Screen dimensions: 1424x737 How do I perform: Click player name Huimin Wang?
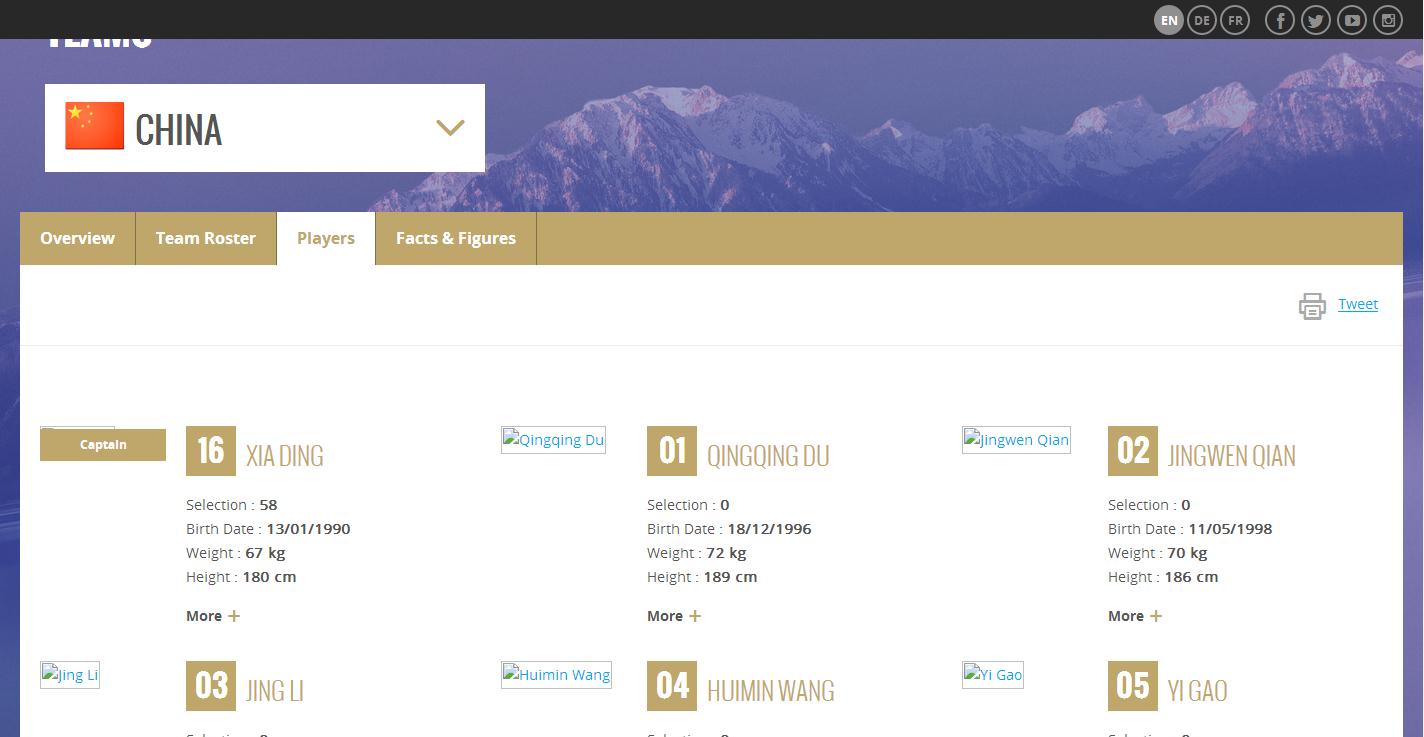770,691
